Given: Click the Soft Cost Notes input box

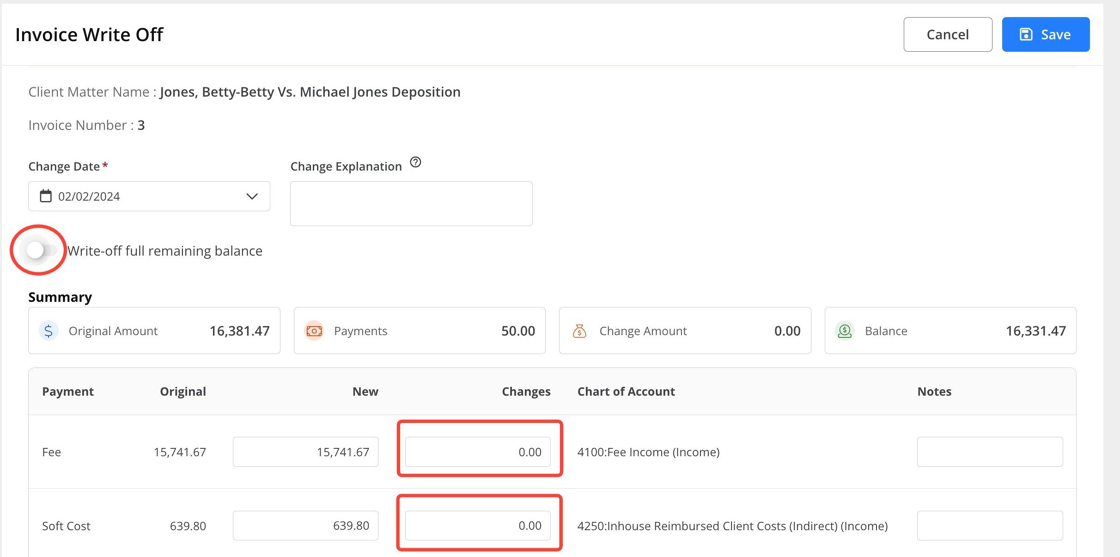Looking at the screenshot, I should (990, 526).
